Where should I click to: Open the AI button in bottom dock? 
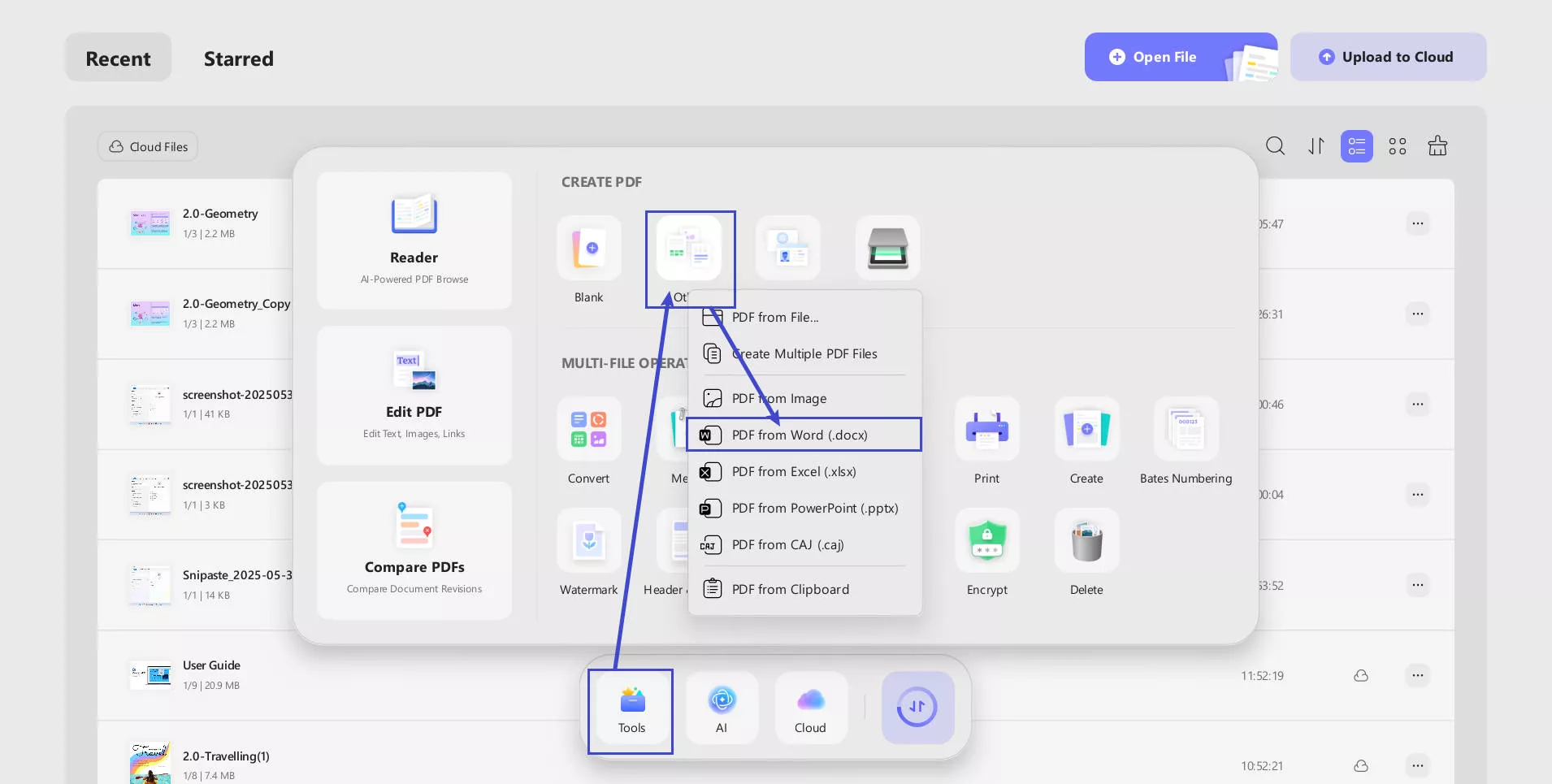point(722,708)
